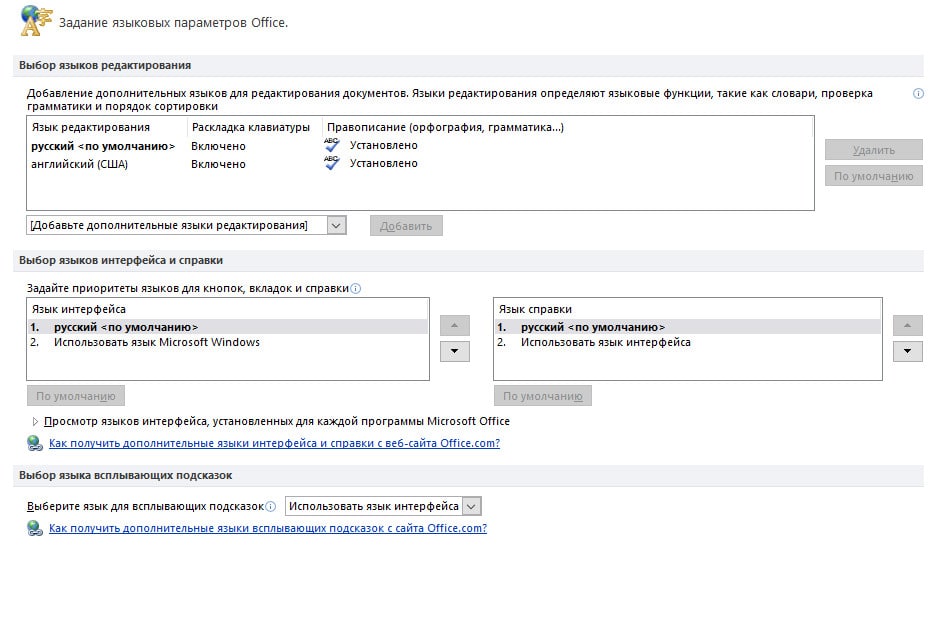Select английский (США) in editing languages list
Screen dimensions: 931x617
click(x=80, y=164)
